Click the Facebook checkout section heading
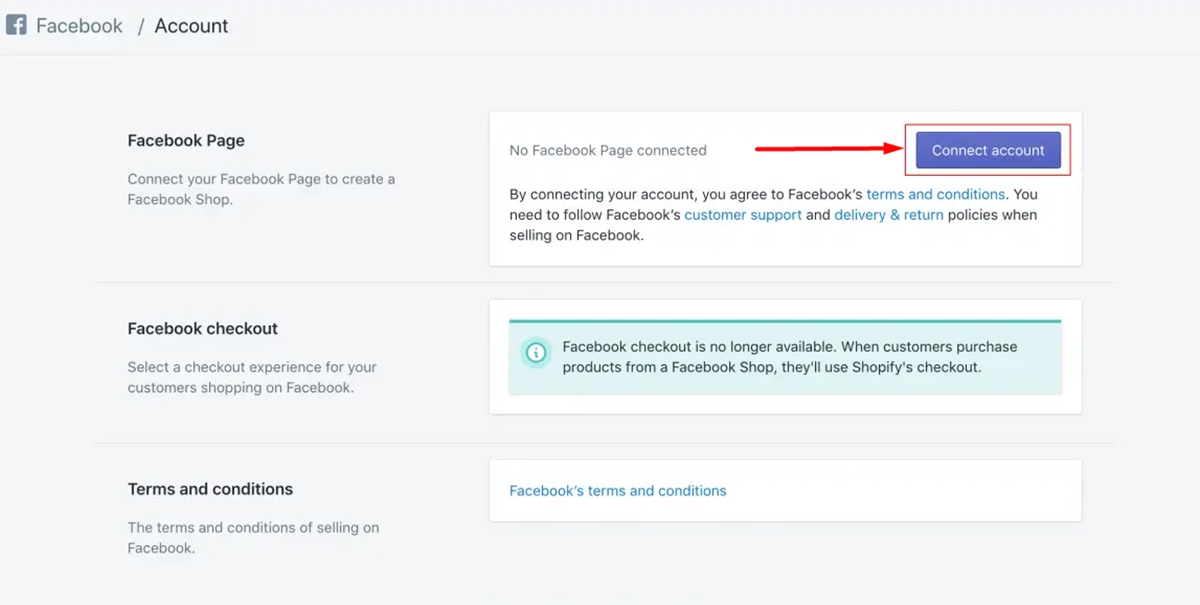The image size is (1200, 605). coord(202,329)
